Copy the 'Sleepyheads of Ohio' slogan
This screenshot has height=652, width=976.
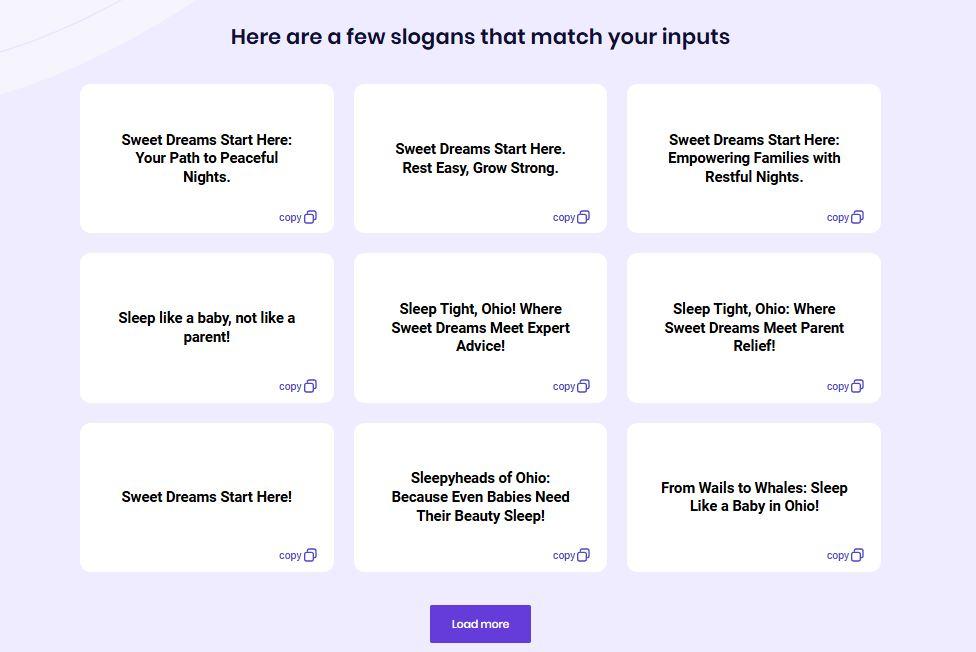pyautogui.click(x=571, y=555)
